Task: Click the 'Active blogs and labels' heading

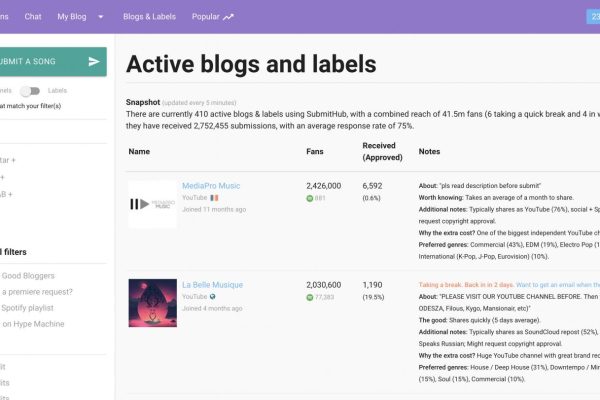Action: coord(251,64)
